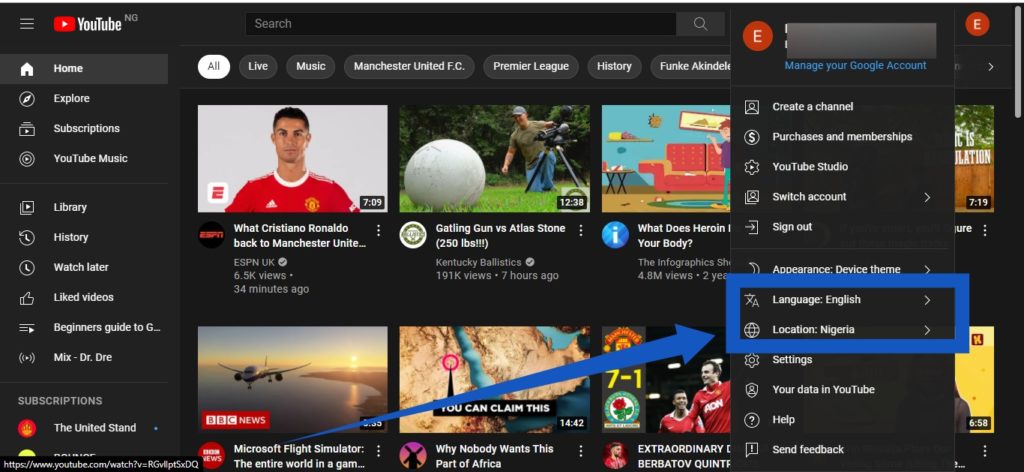Open options for the Gatling Gun video
The image size is (1024, 472).
(581, 230)
